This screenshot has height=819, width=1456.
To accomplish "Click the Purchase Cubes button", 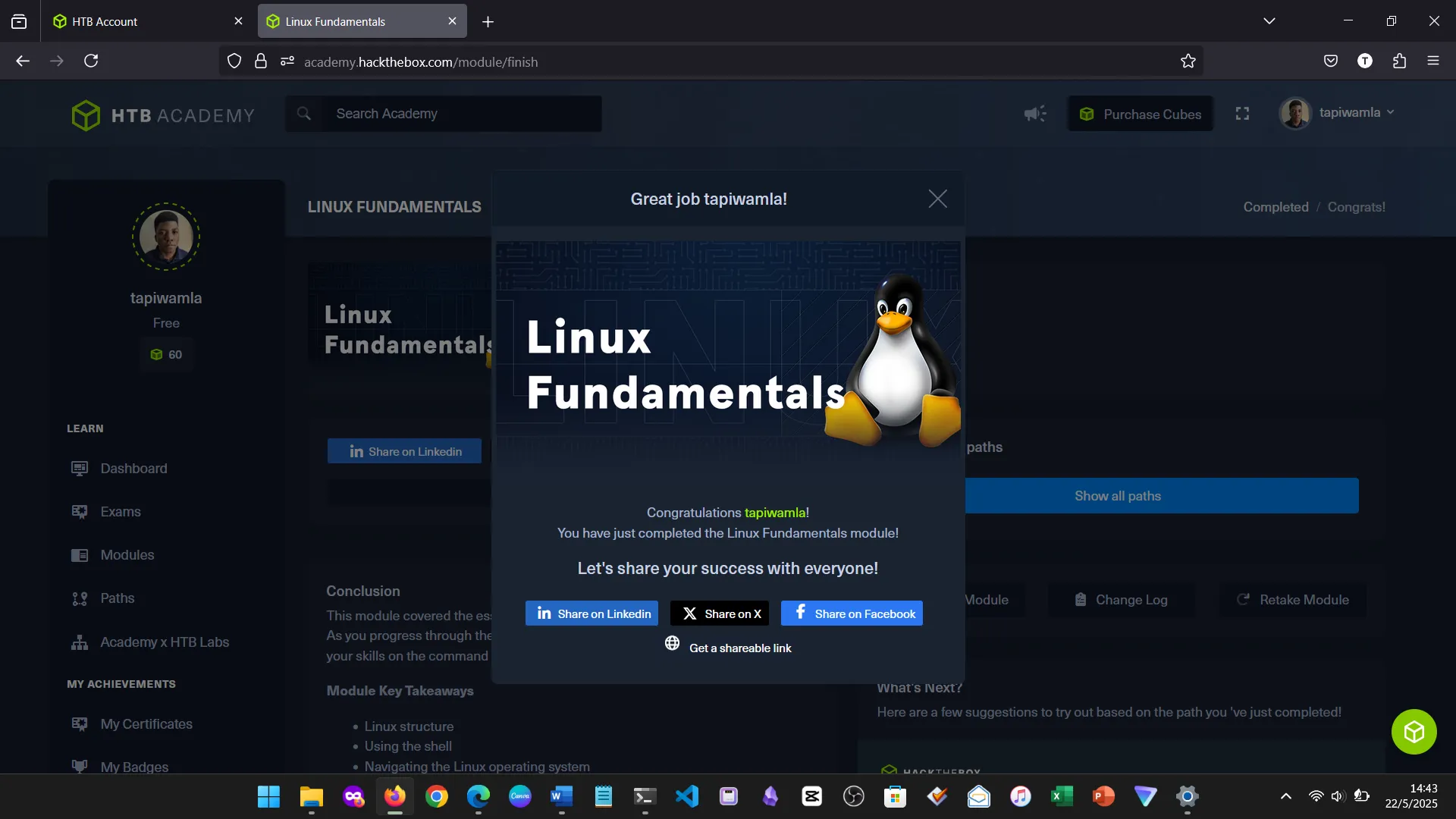I will 1141,114.
